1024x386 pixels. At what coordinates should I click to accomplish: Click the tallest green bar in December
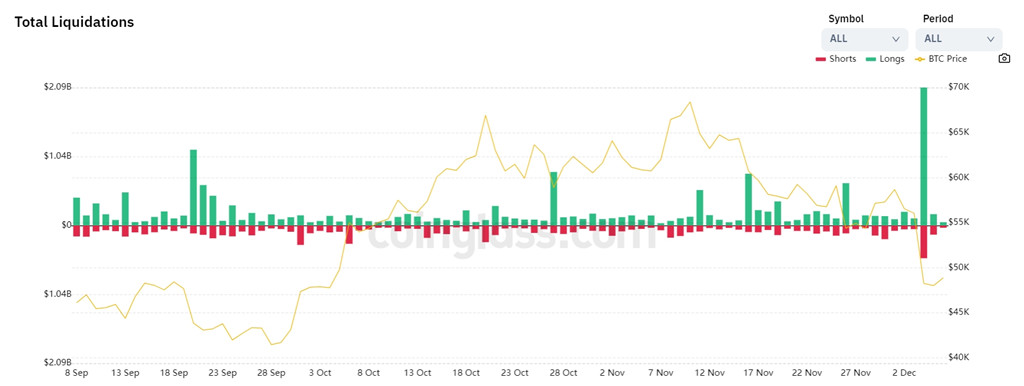coord(923,157)
